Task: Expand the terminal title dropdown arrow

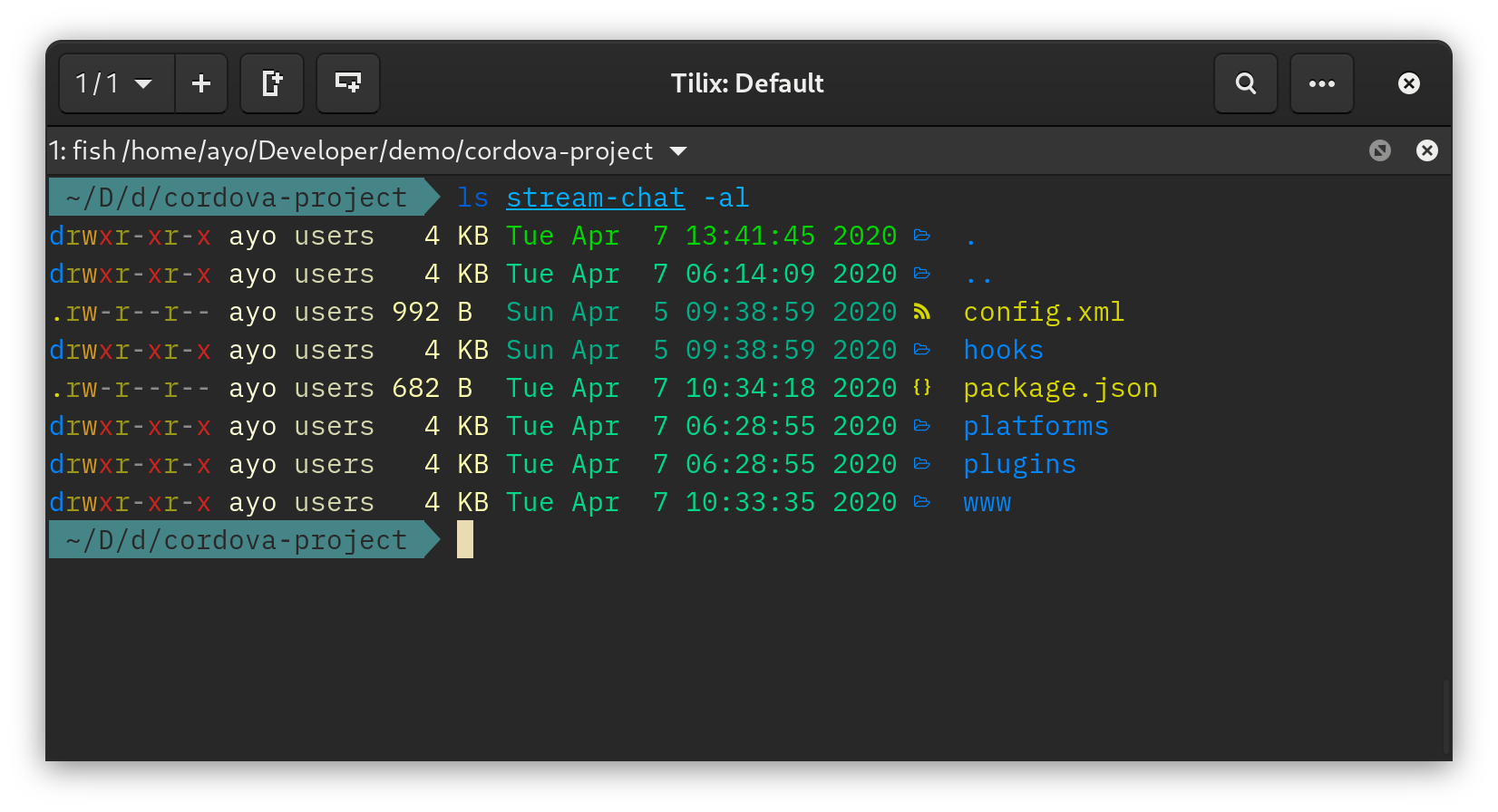Action: point(678,151)
